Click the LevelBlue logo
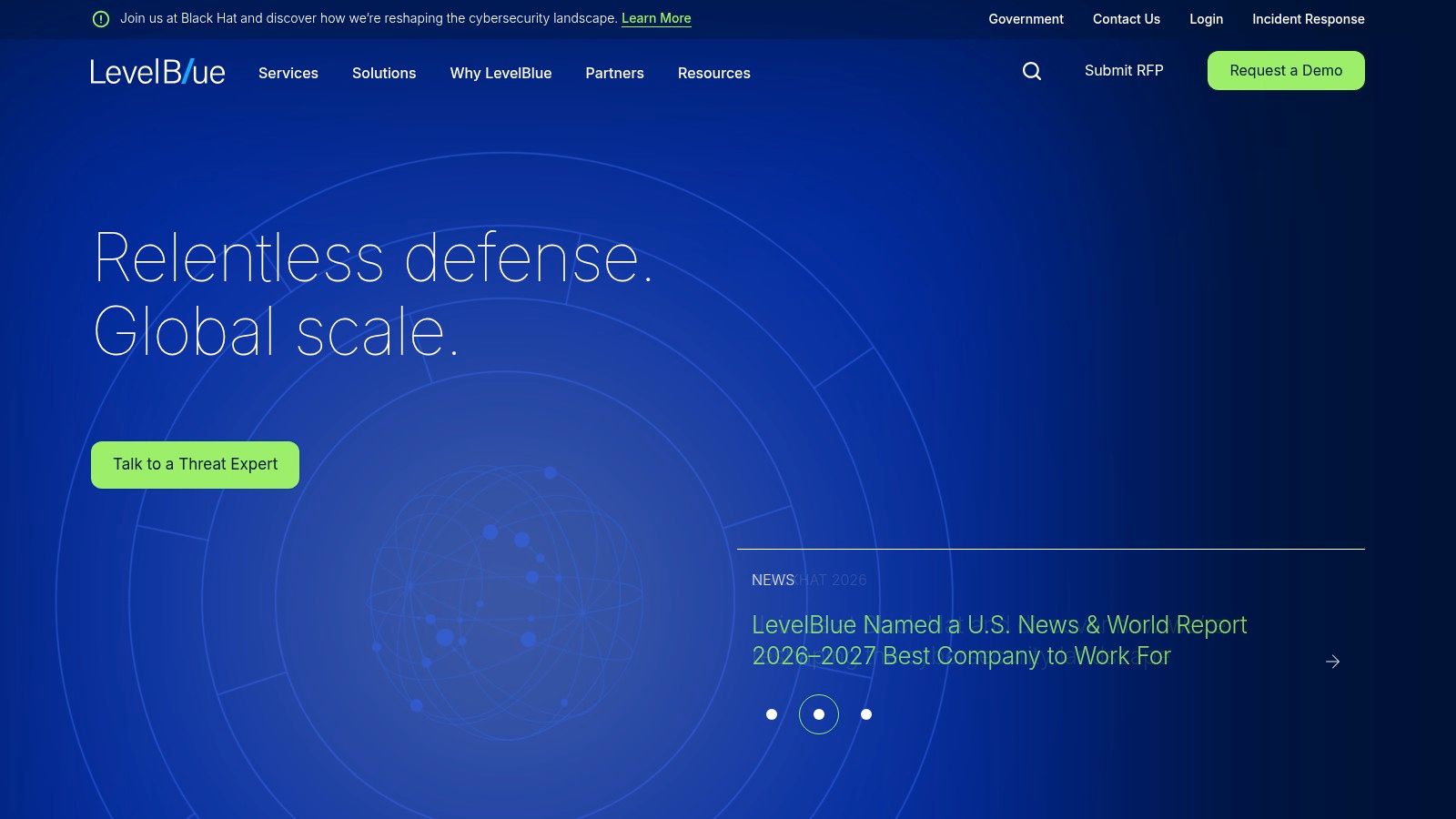The width and height of the screenshot is (1456, 819). pos(157,72)
